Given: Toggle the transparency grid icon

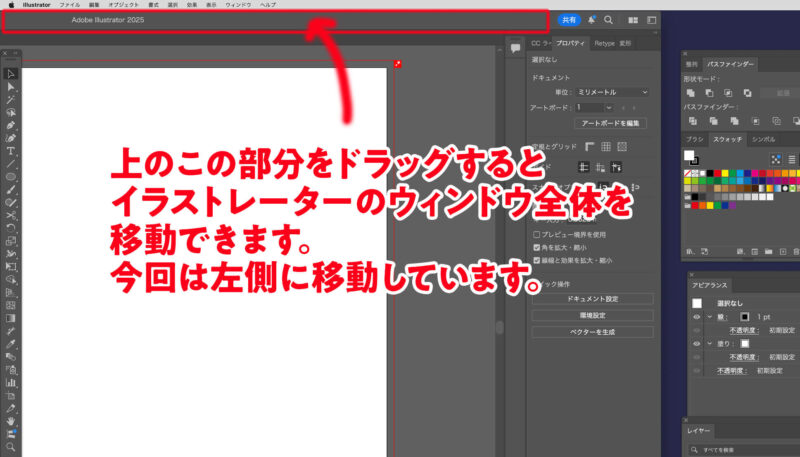Looking at the screenshot, I should coord(622,147).
